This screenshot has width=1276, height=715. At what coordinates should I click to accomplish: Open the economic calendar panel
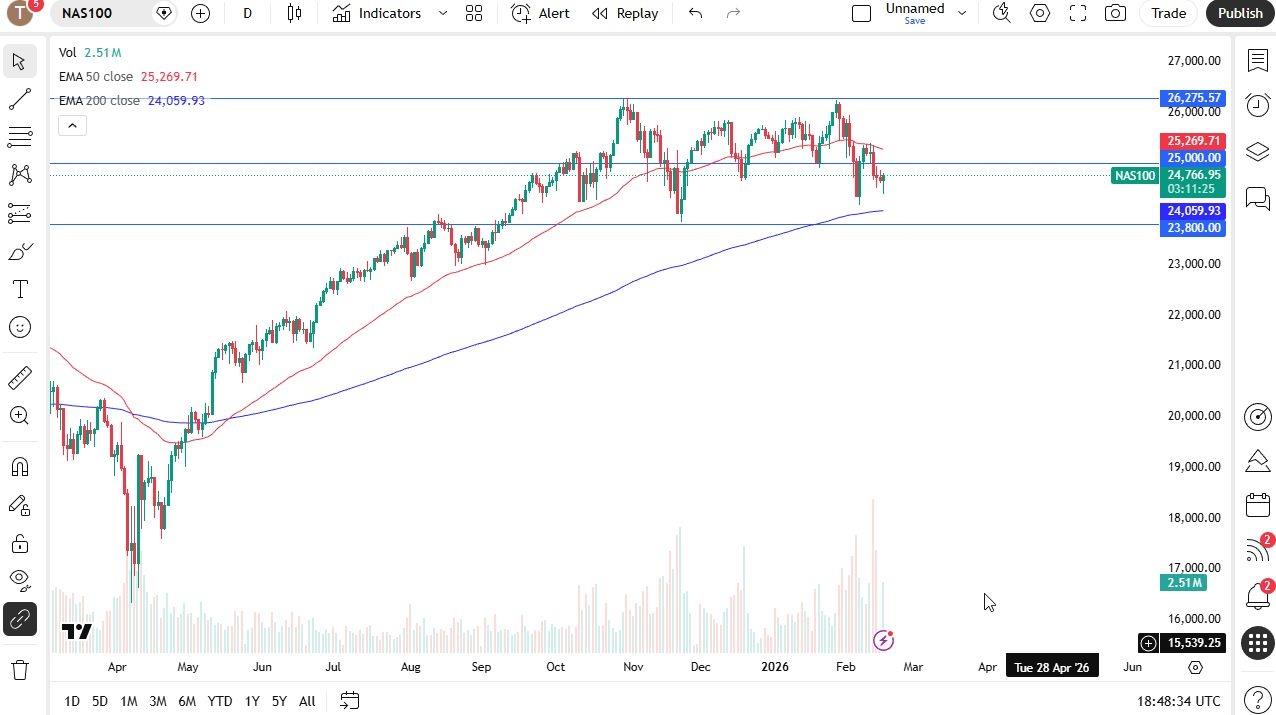(1257, 505)
